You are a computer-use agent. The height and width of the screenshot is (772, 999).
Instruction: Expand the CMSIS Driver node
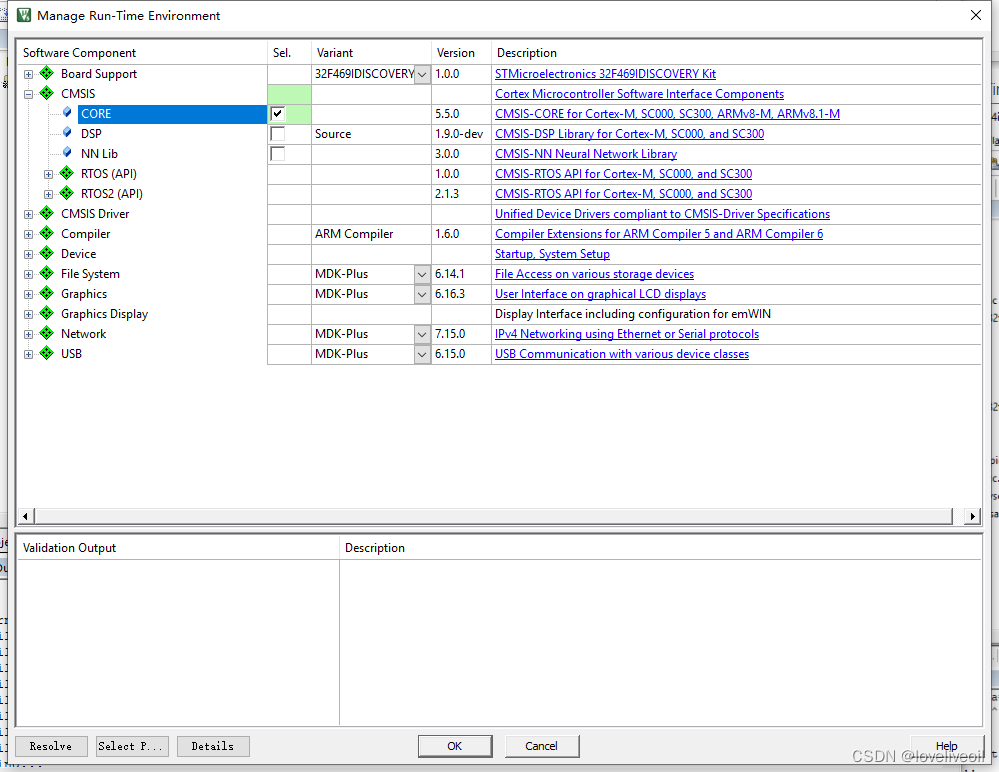tap(28, 215)
